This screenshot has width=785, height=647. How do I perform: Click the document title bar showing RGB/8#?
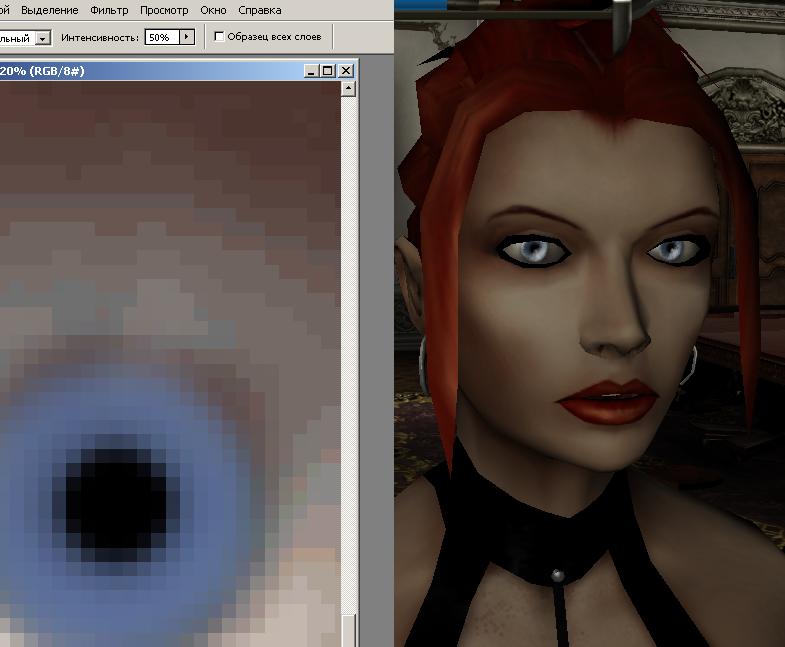(x=150, y=71)
